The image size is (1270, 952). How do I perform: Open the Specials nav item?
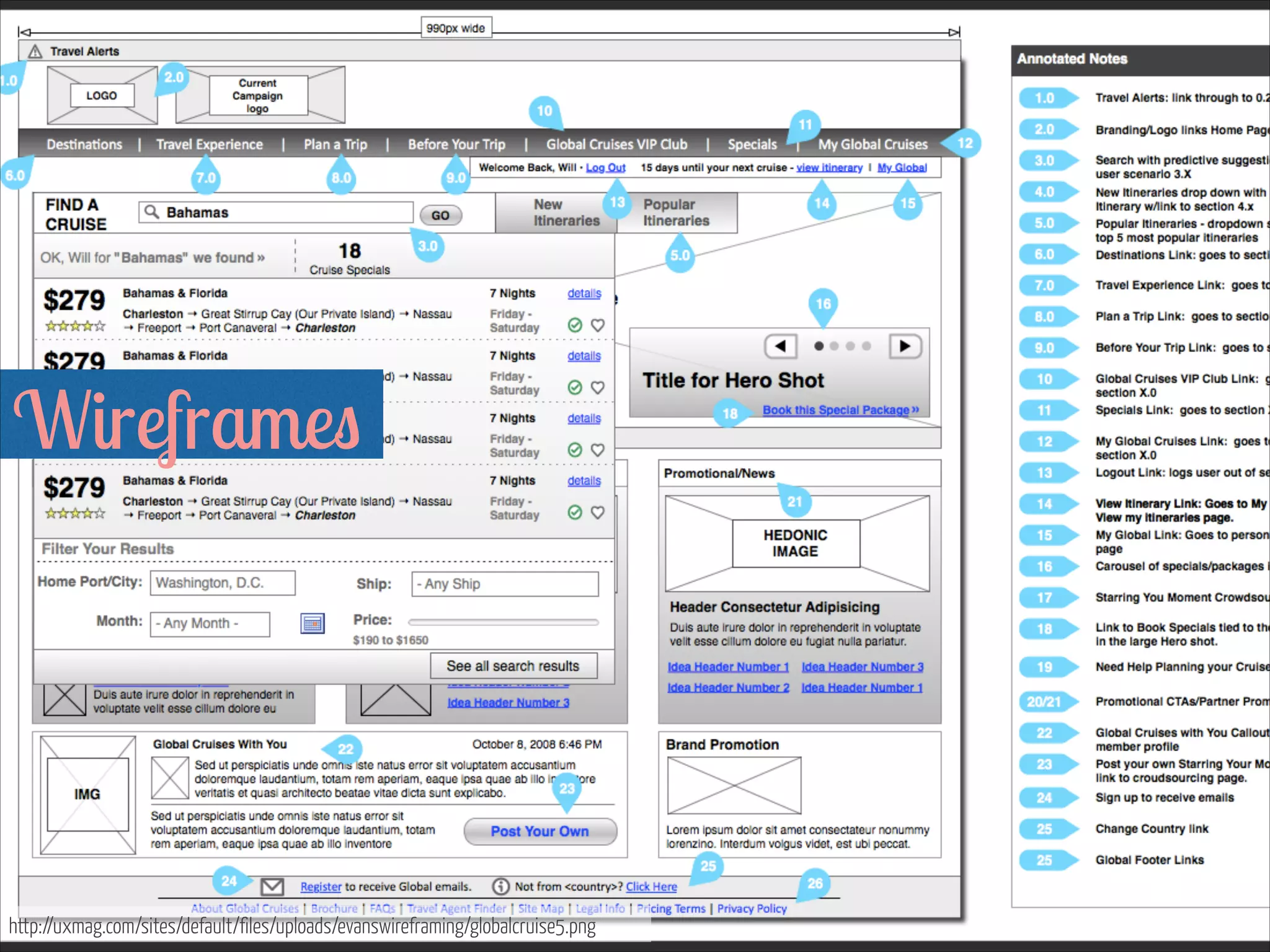point(752,144)
